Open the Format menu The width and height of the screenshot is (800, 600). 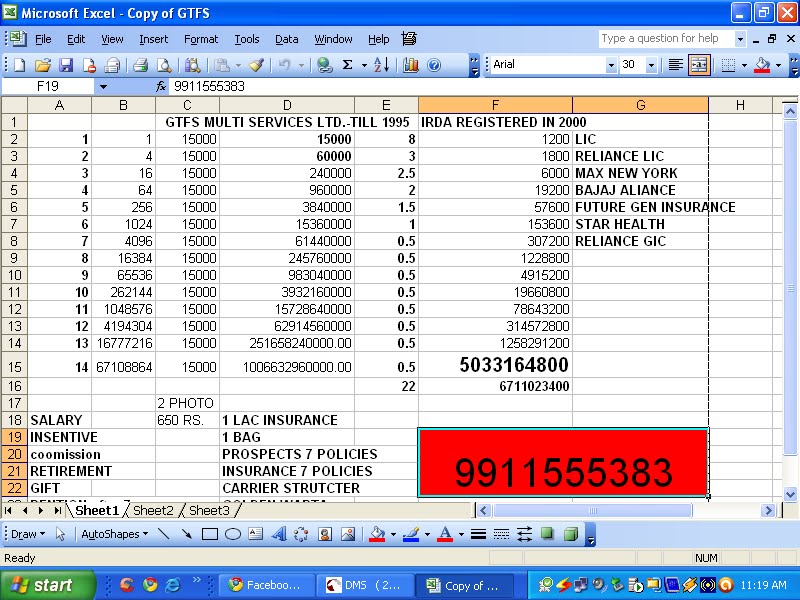point(201,39)
